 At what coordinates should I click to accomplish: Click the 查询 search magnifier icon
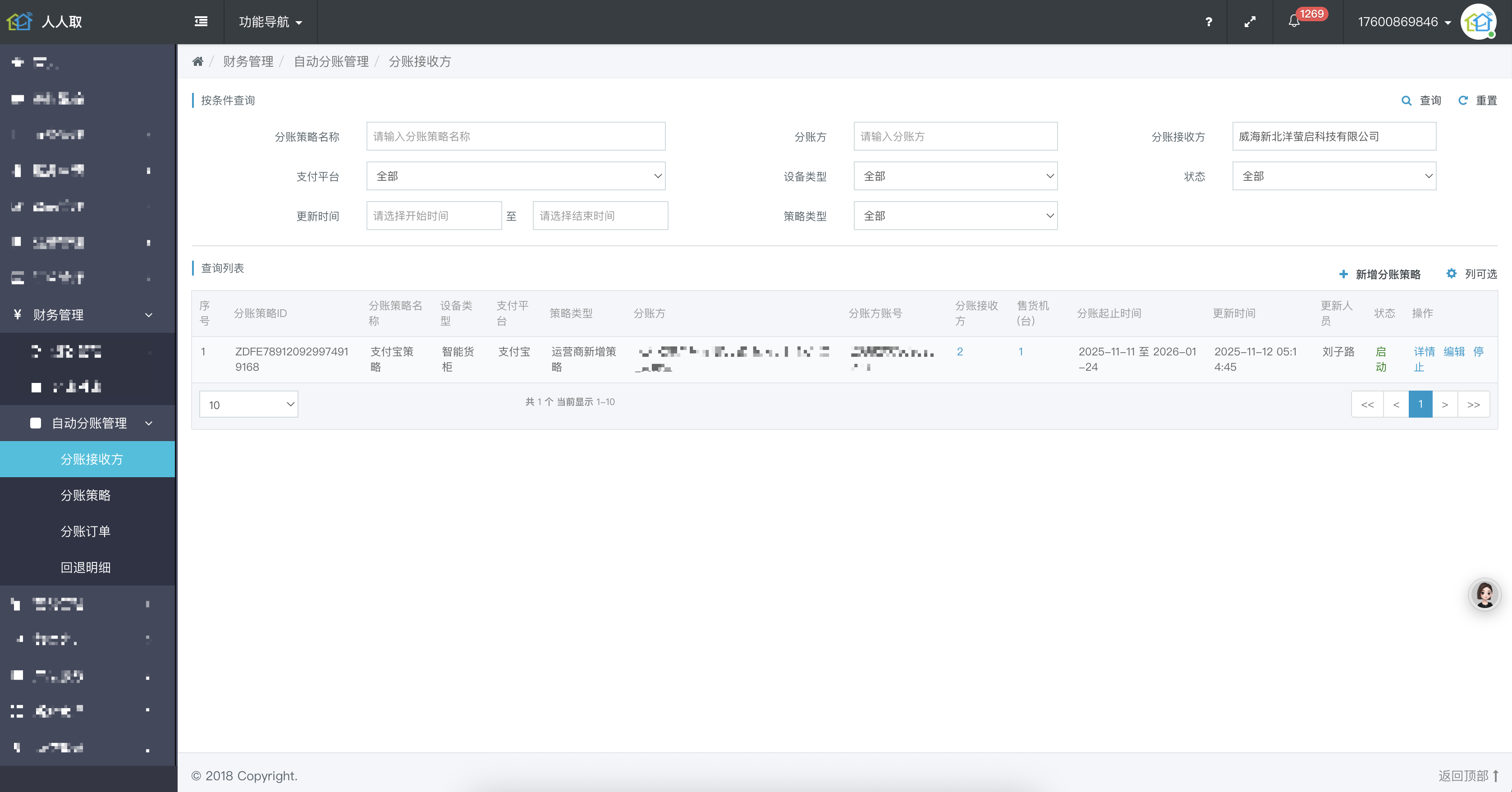pos(1407,101)
